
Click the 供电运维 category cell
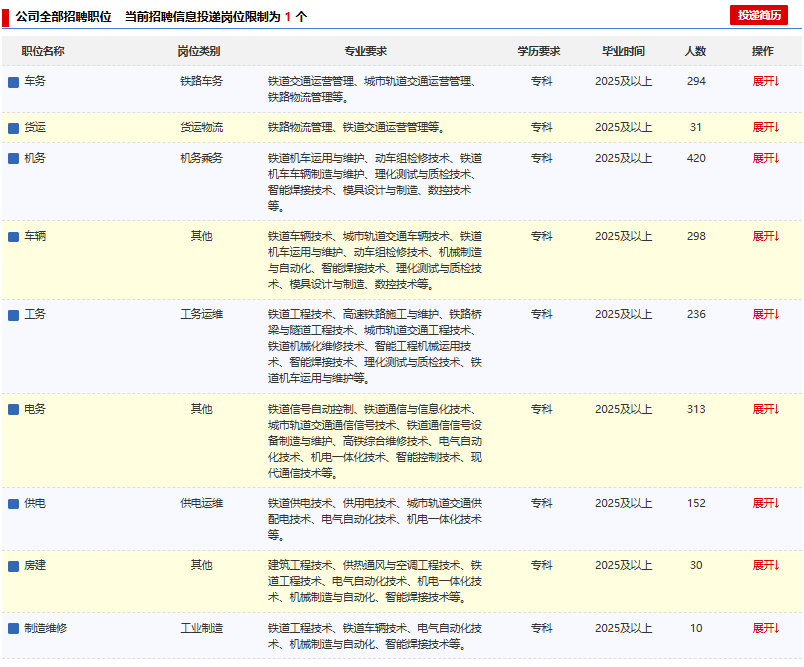[201, 503]
